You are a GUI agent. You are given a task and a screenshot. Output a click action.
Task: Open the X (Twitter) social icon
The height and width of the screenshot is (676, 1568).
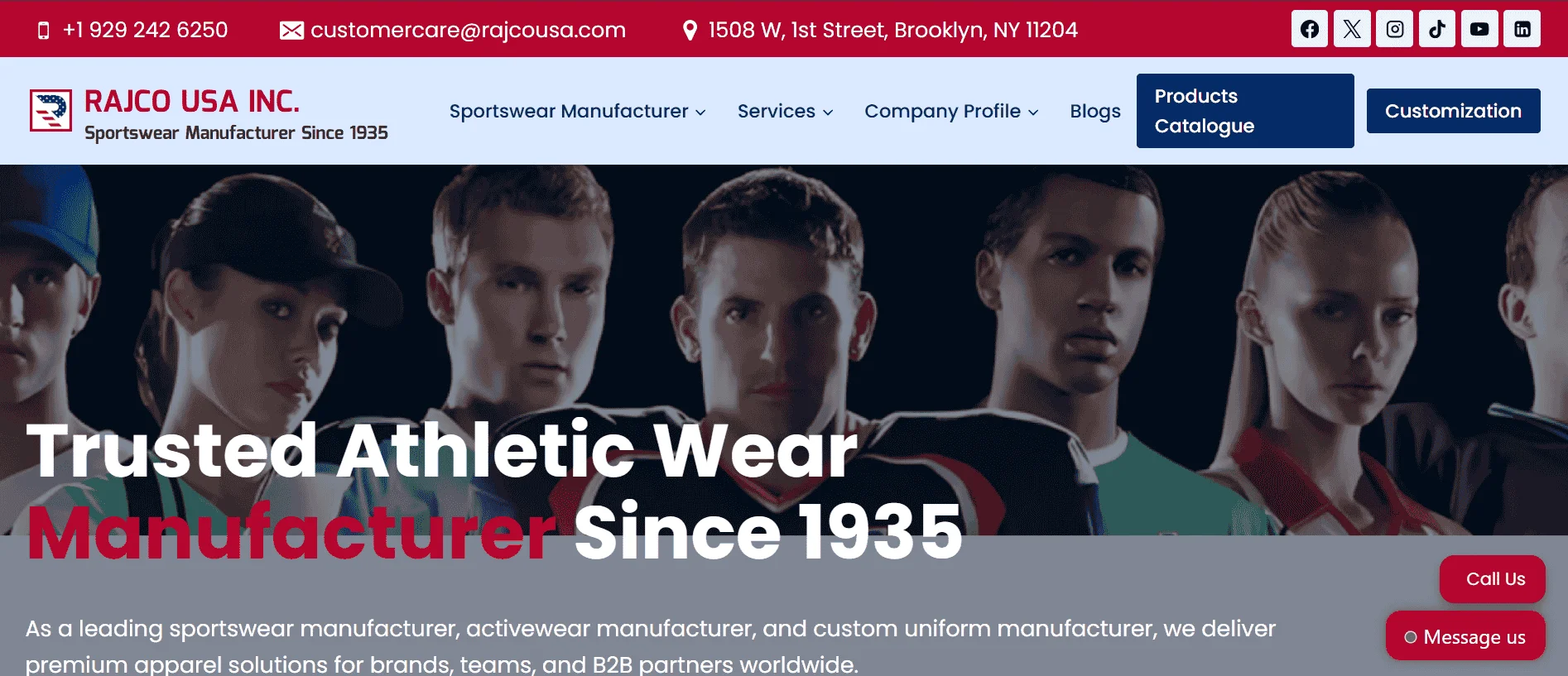[1352, 29]
